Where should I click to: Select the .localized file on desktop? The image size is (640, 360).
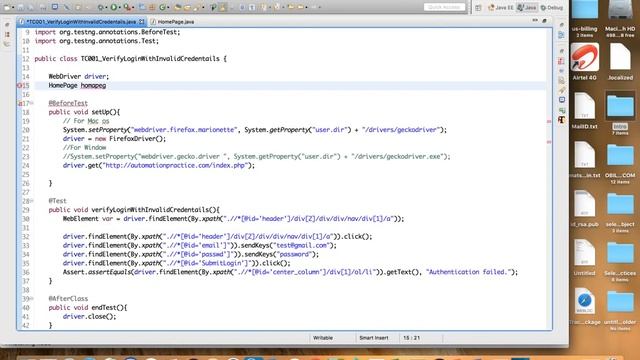(620, 61)
